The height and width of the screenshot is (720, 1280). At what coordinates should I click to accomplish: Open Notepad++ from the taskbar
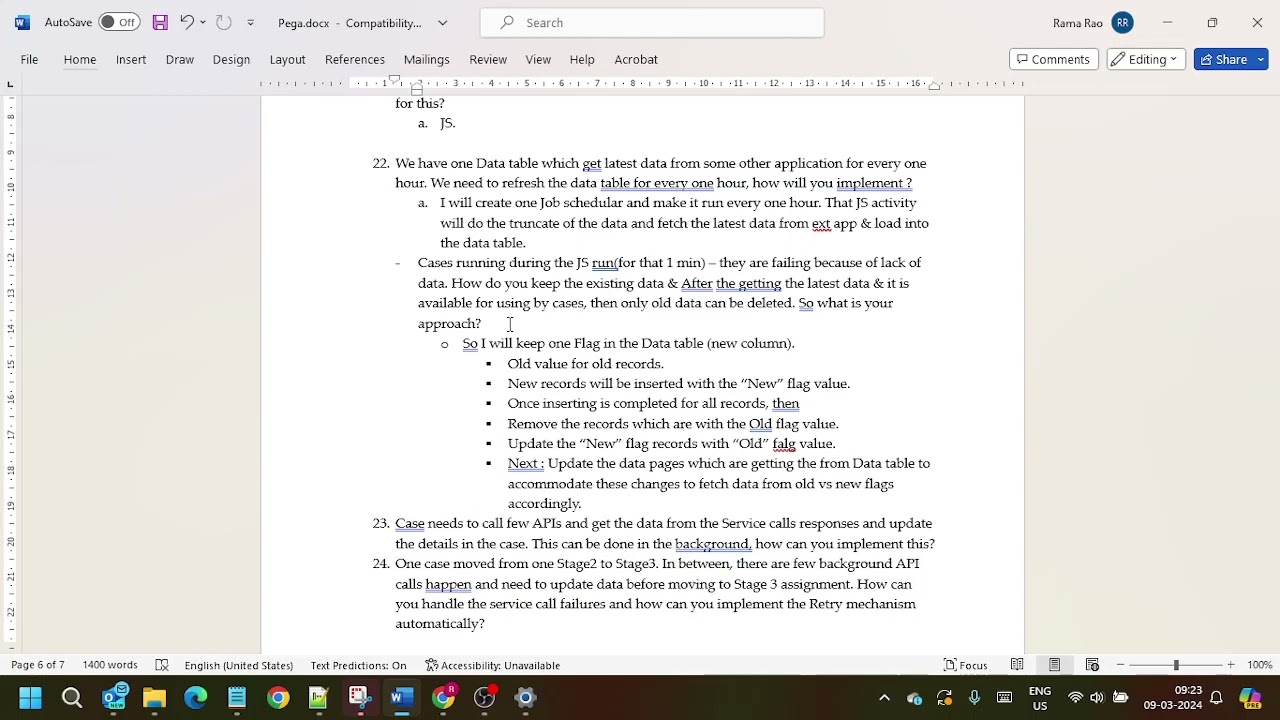click(x=319, y=697)
